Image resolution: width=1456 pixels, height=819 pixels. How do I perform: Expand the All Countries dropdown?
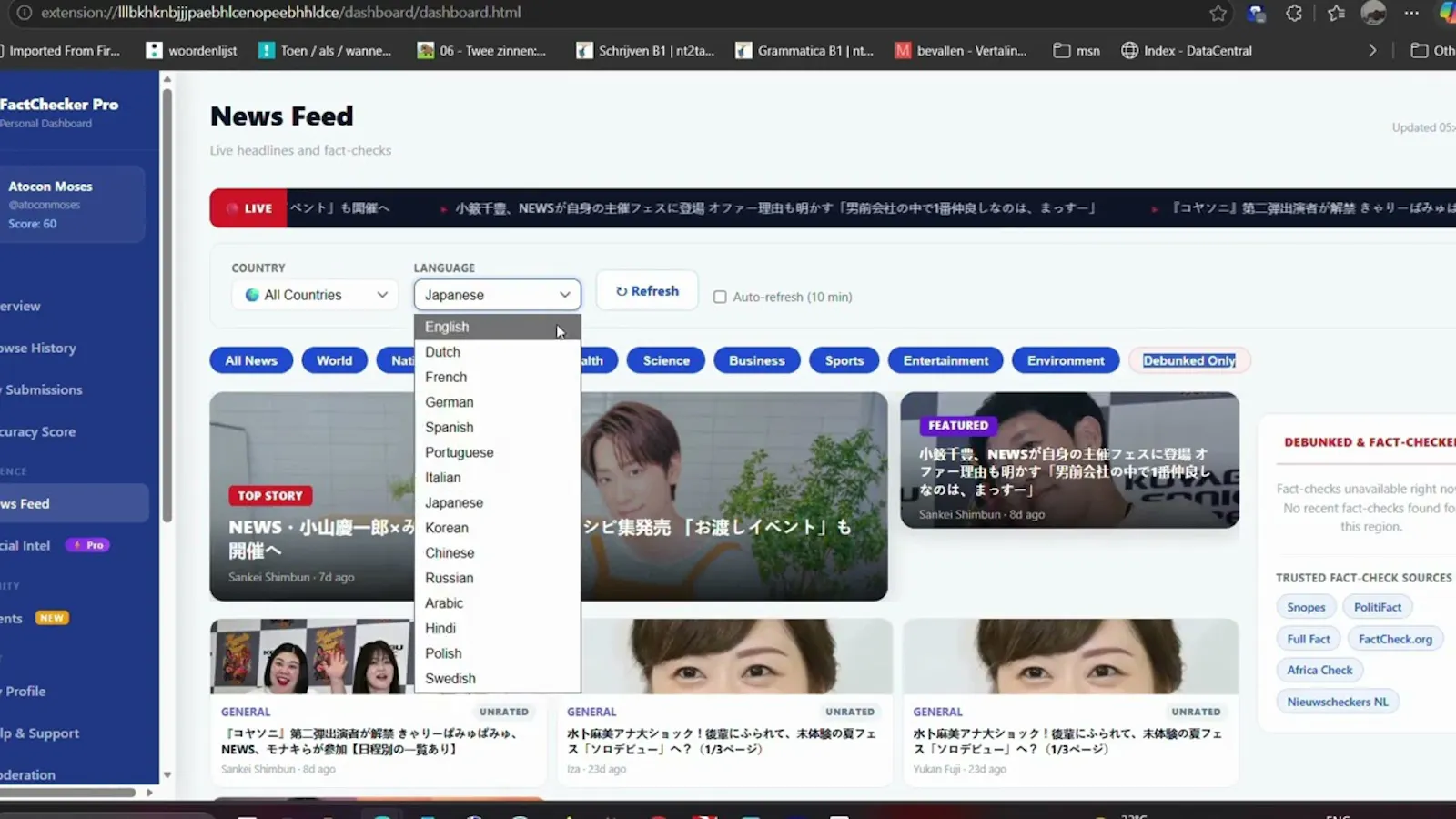[316, 295]
